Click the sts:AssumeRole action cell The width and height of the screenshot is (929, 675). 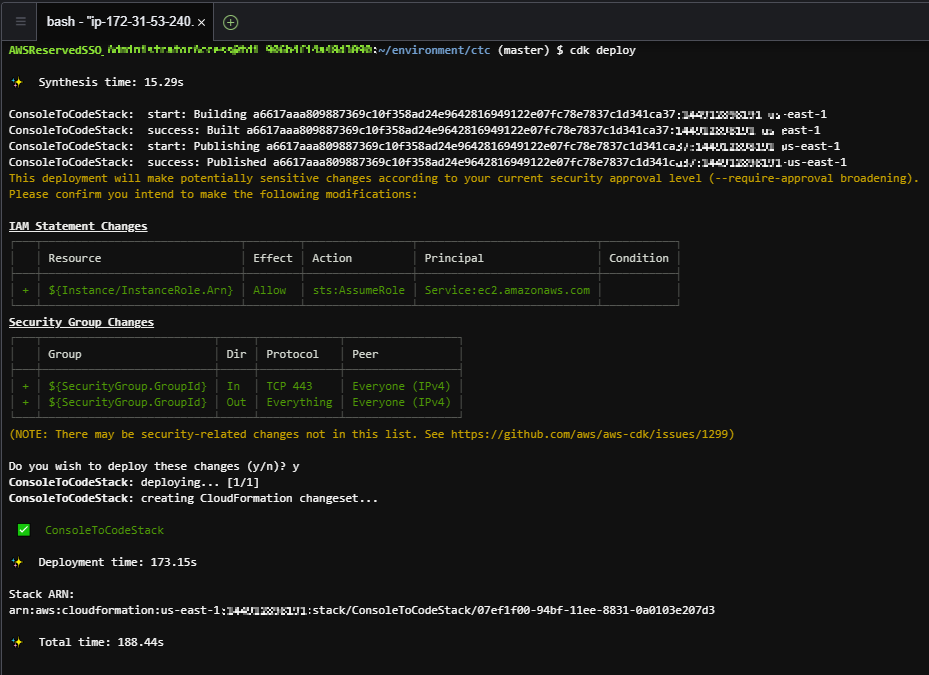click(358, 290)
